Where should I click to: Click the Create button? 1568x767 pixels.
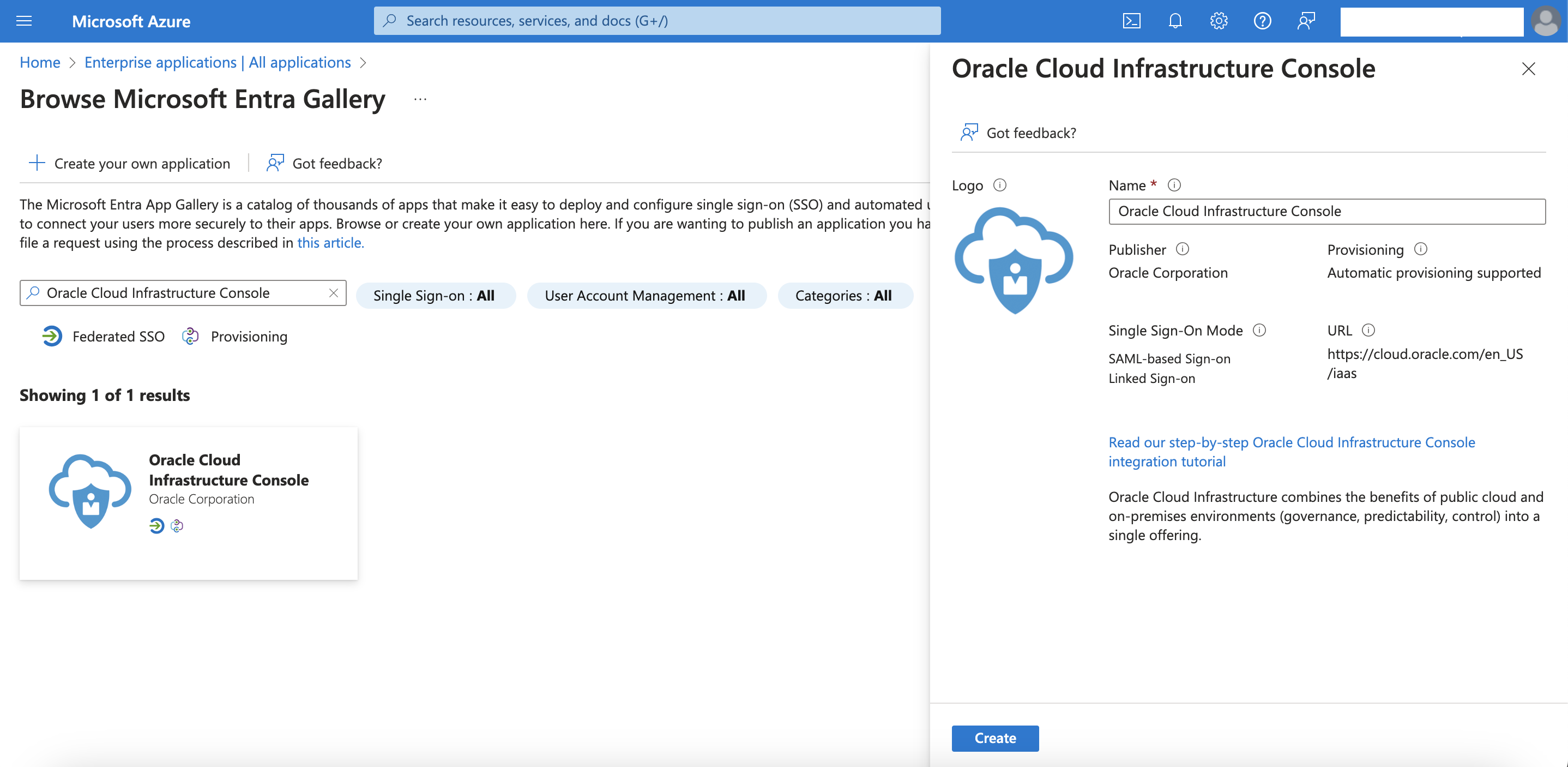pyautogui.click(x=994, y=738)
